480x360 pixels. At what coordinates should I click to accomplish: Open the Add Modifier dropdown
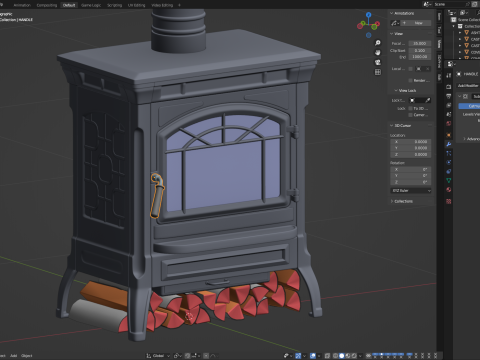click(x=468, y=86)
